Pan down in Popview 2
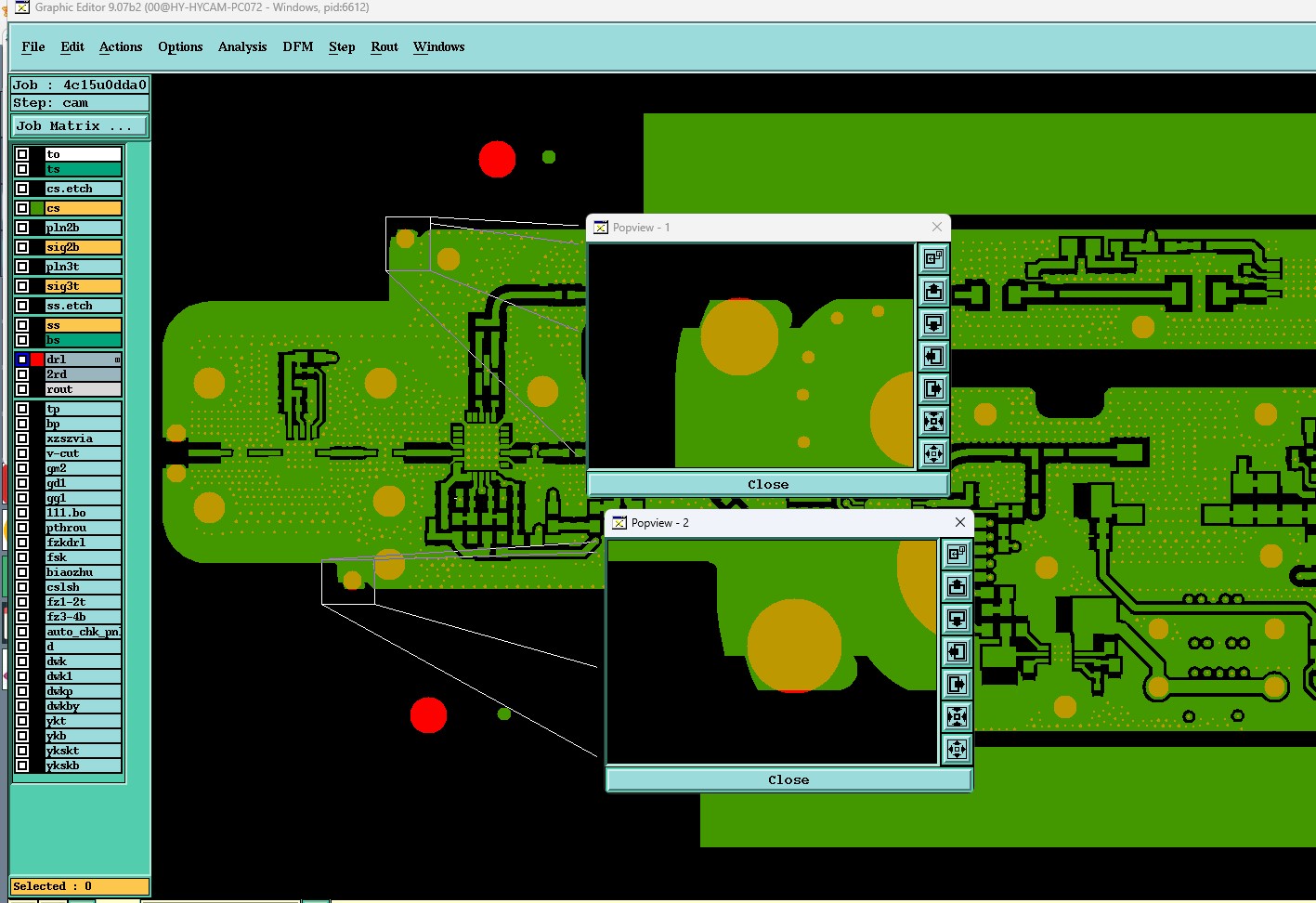The height and width of the screenshot is (903, 1316). [x=957, y=619]
